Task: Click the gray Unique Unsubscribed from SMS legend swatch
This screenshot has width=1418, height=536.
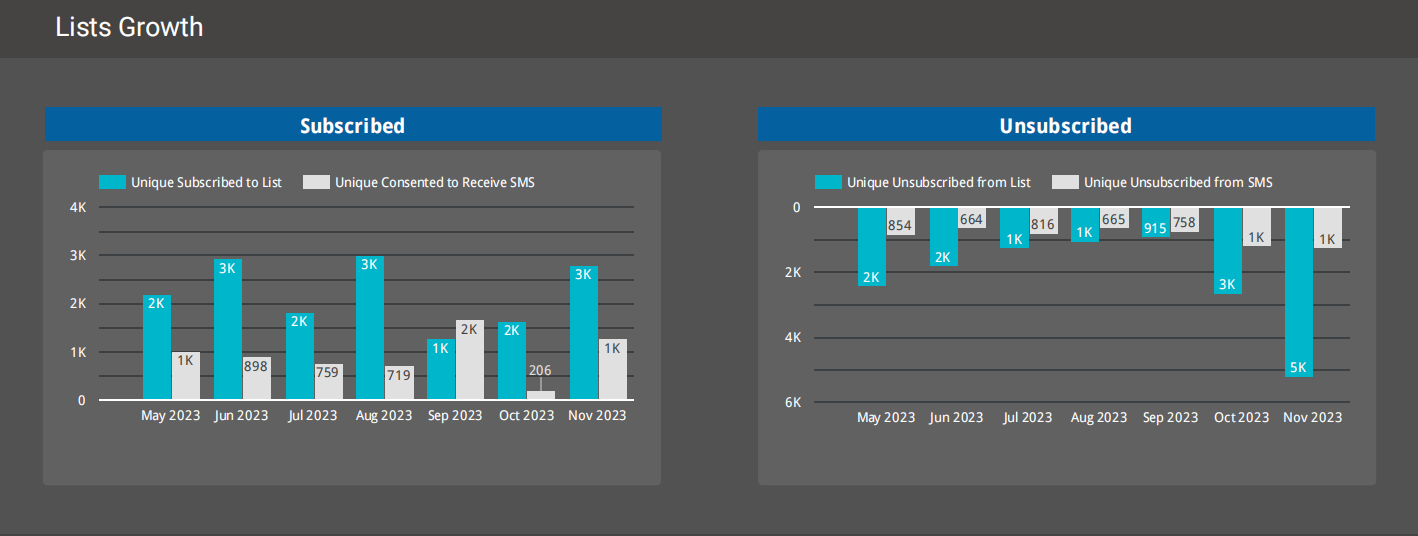Action: point(1065,182)
